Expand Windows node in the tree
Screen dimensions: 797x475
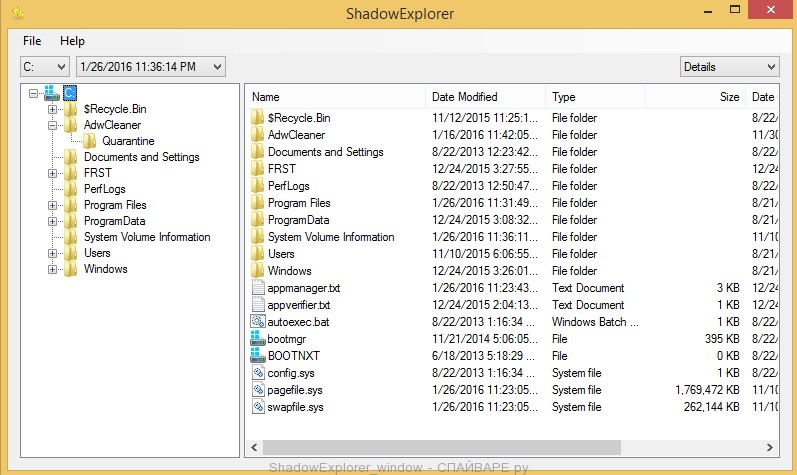[x=52, y=269]
